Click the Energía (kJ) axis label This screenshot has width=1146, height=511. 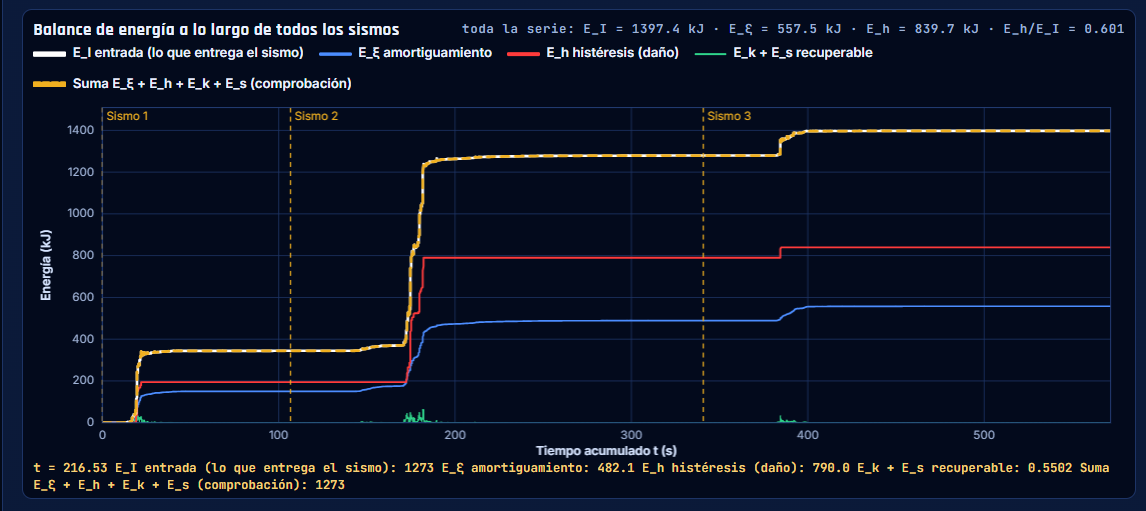pos(46,265)
